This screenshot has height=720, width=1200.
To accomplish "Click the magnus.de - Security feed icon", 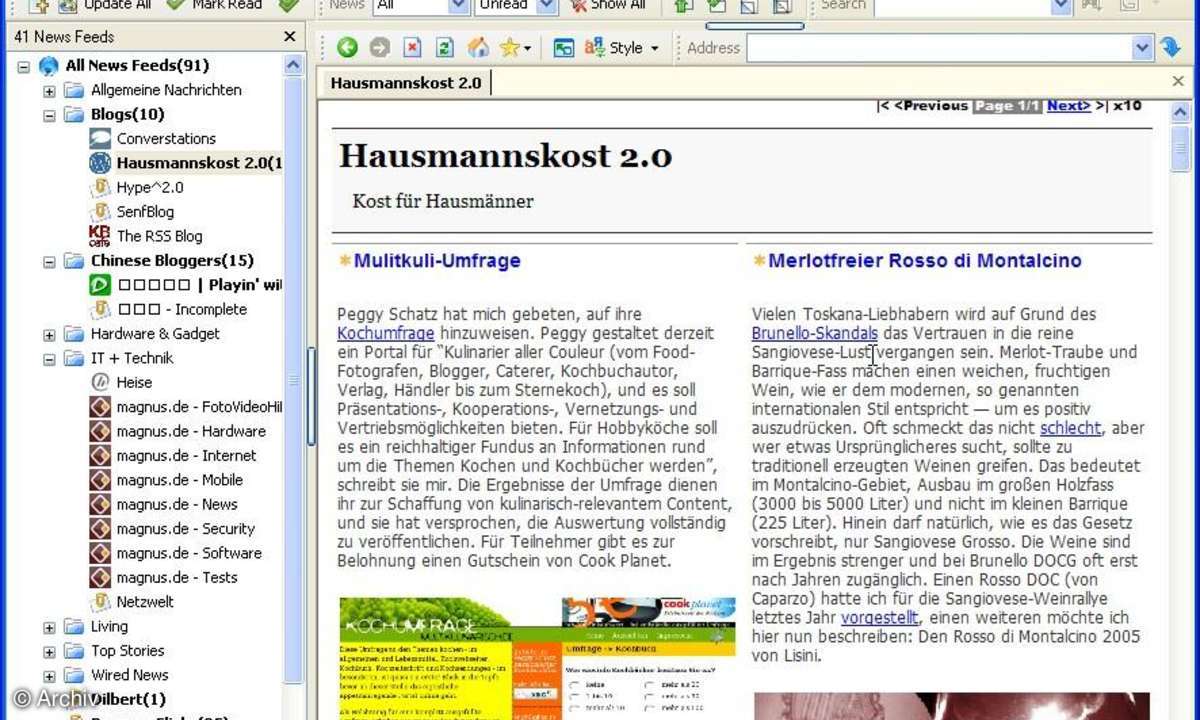I will click(100, 529).
